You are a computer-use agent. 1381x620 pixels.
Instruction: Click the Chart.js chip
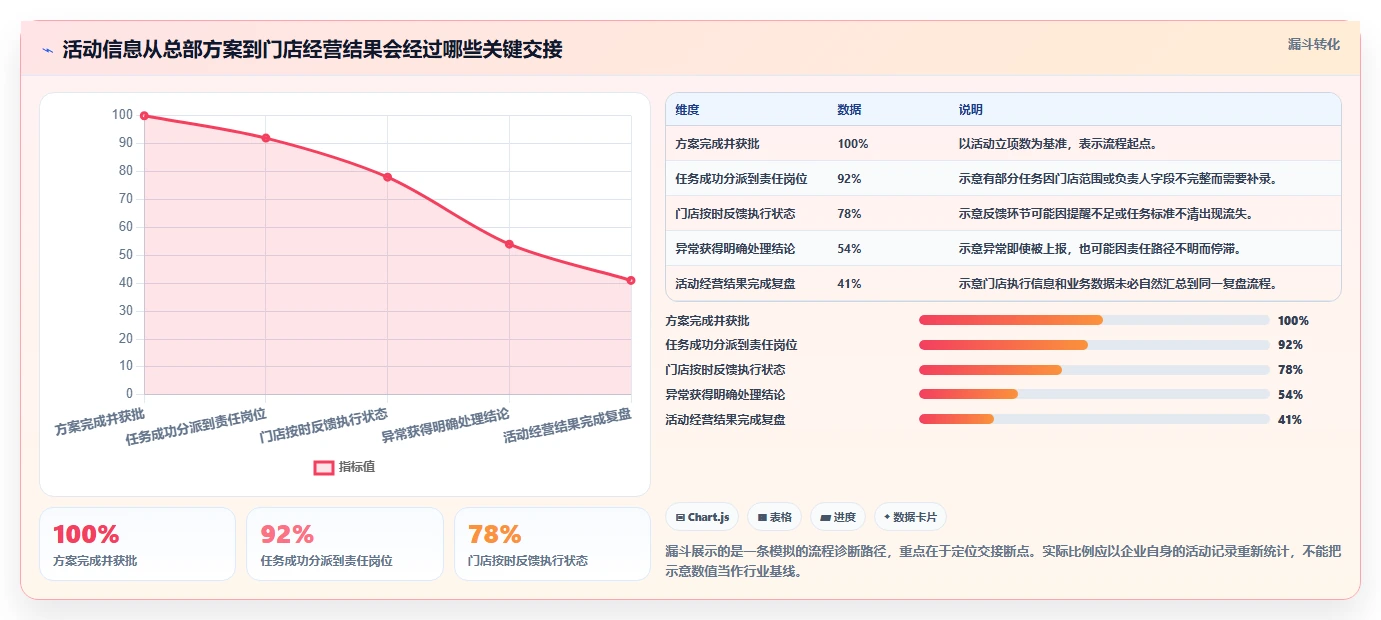coord(702,517)
